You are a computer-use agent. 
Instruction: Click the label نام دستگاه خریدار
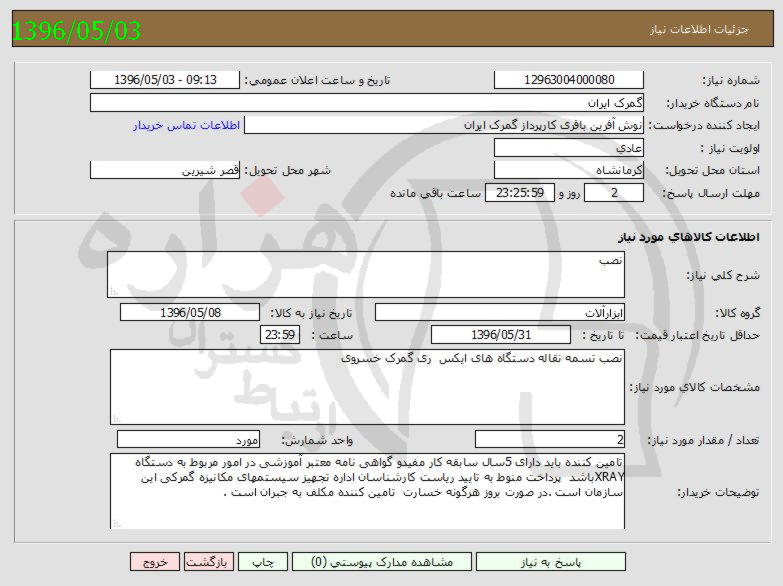(713, 103)
